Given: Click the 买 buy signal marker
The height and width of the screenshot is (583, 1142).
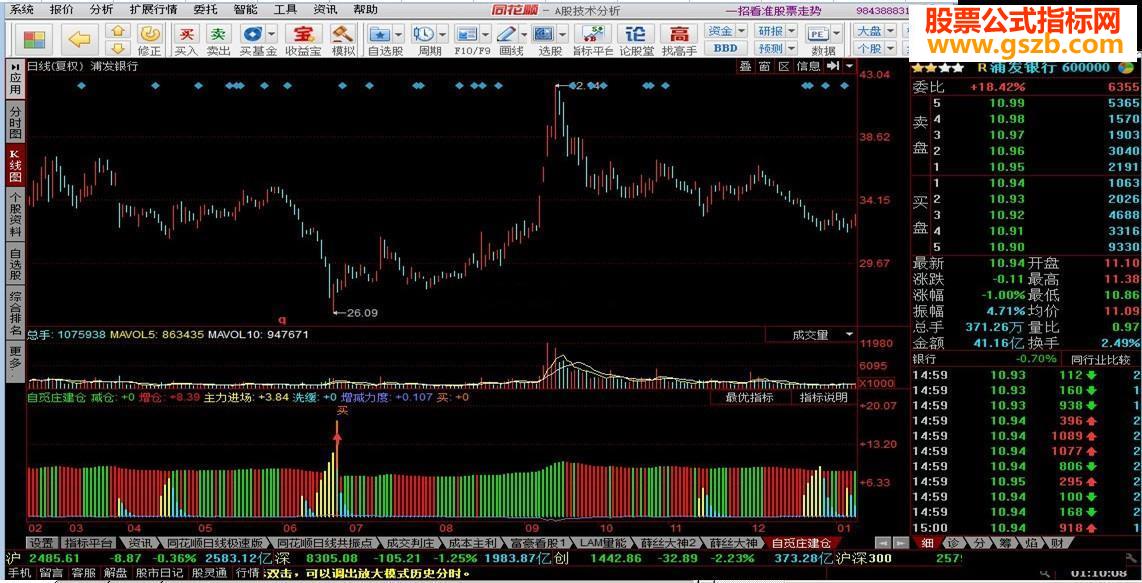Looking at the screenshot, I should point(342,410).
